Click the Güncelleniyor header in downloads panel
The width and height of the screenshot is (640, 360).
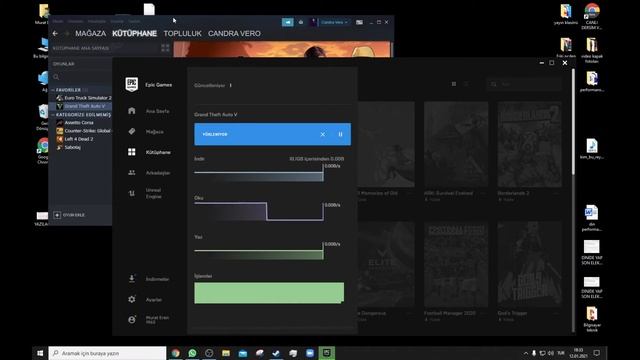(x=209, y=85)
